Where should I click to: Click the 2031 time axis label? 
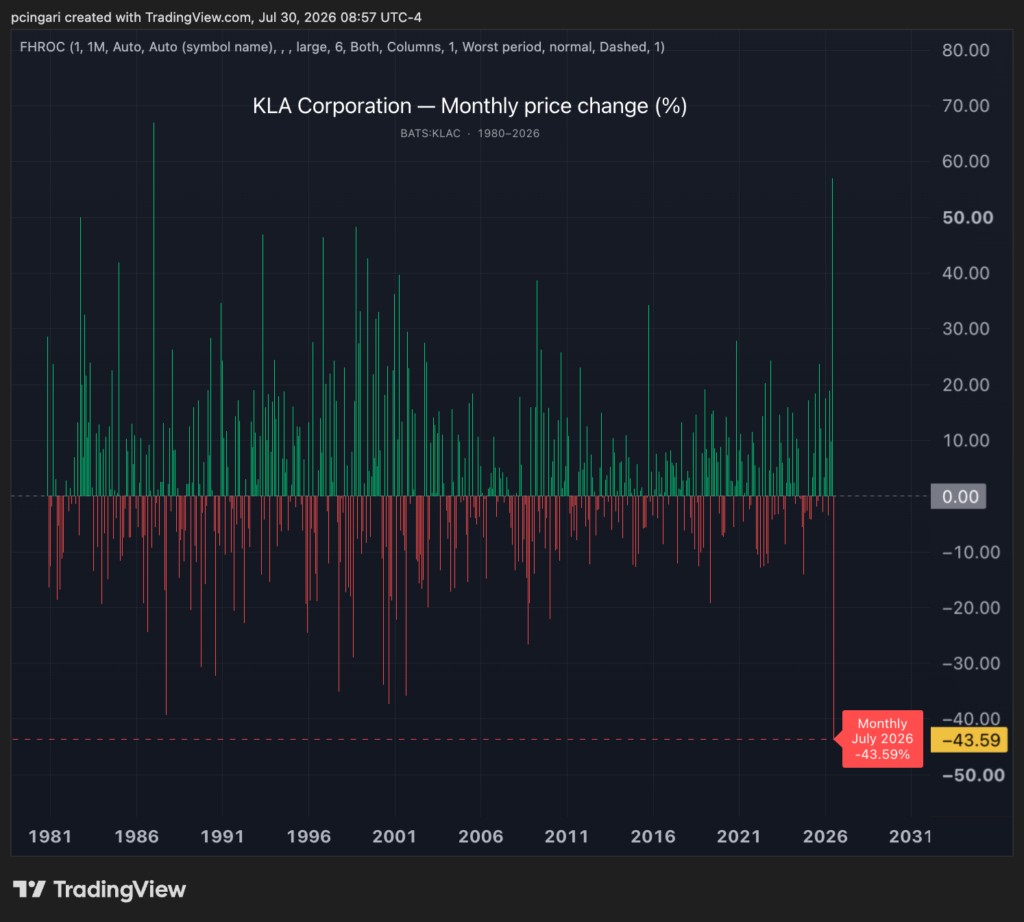[x=910, y=836]
